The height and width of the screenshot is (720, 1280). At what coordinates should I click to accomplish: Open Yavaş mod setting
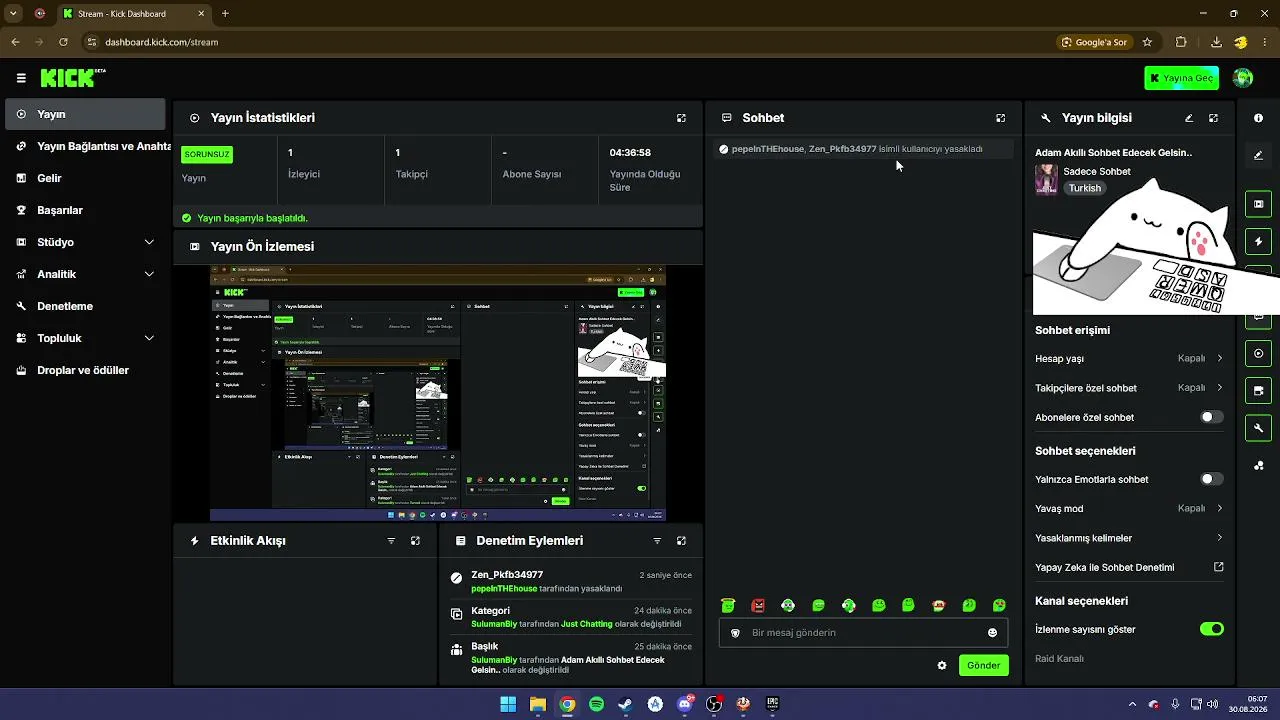(1130, 508)
